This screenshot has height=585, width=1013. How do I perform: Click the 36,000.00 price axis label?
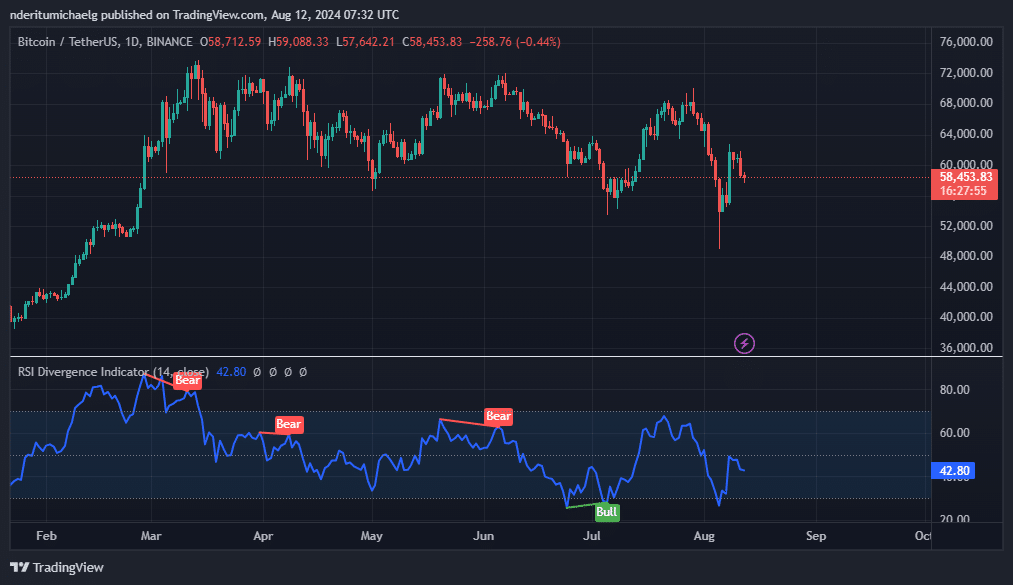[966, 347]
